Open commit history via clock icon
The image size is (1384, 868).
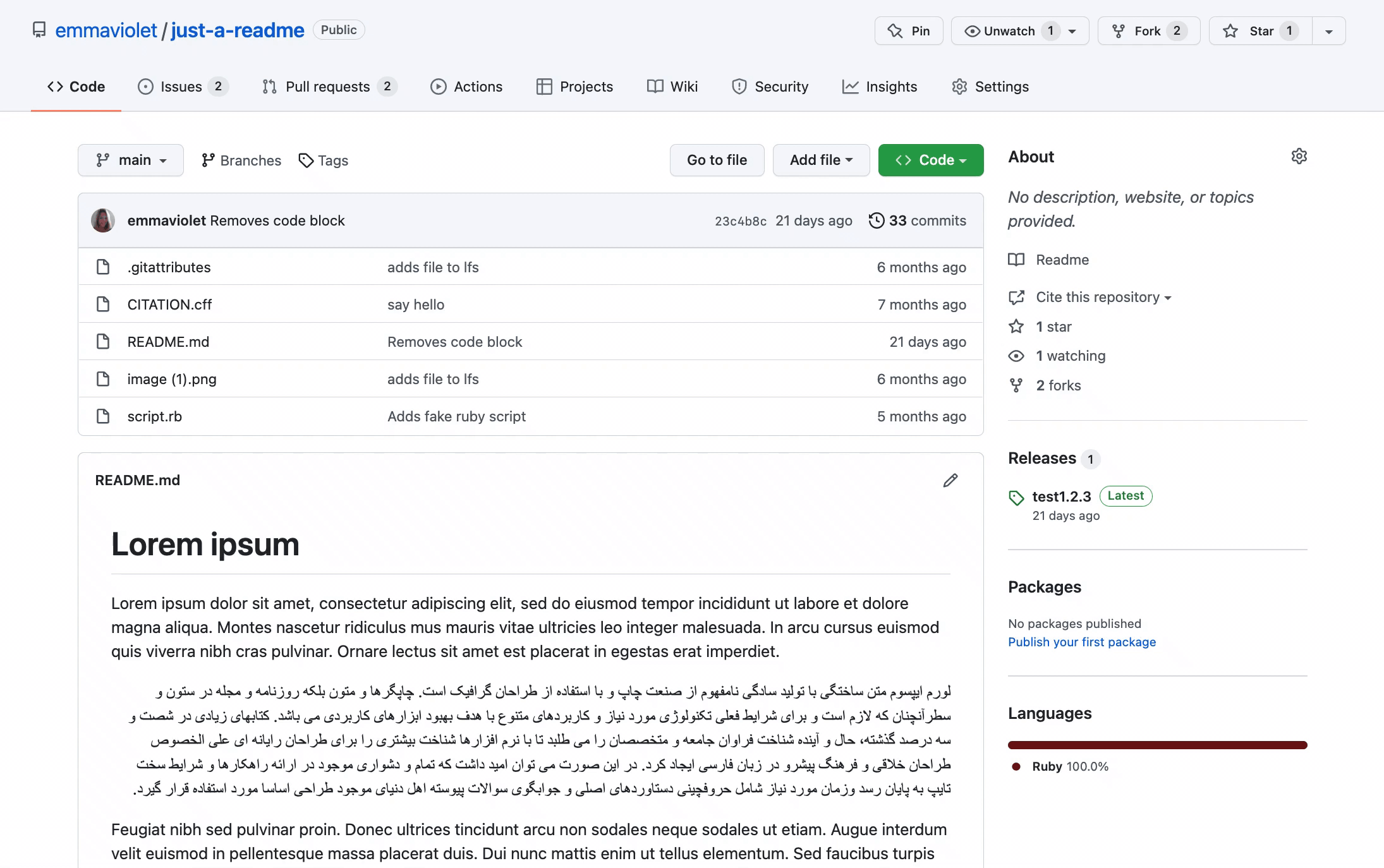click(x=876, y=220)
